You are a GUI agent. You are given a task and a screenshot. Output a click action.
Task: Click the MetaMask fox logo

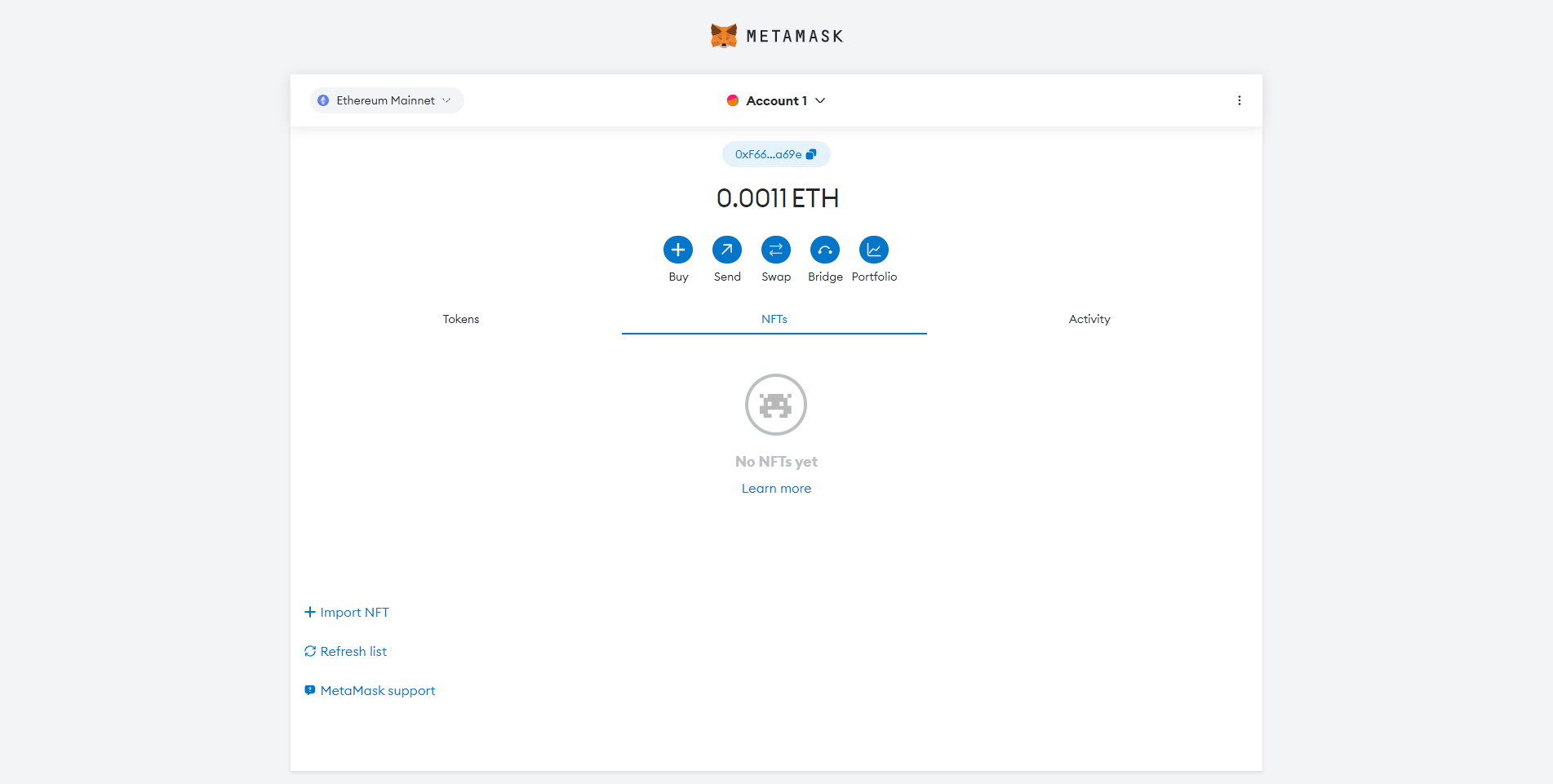pos(724,36)
